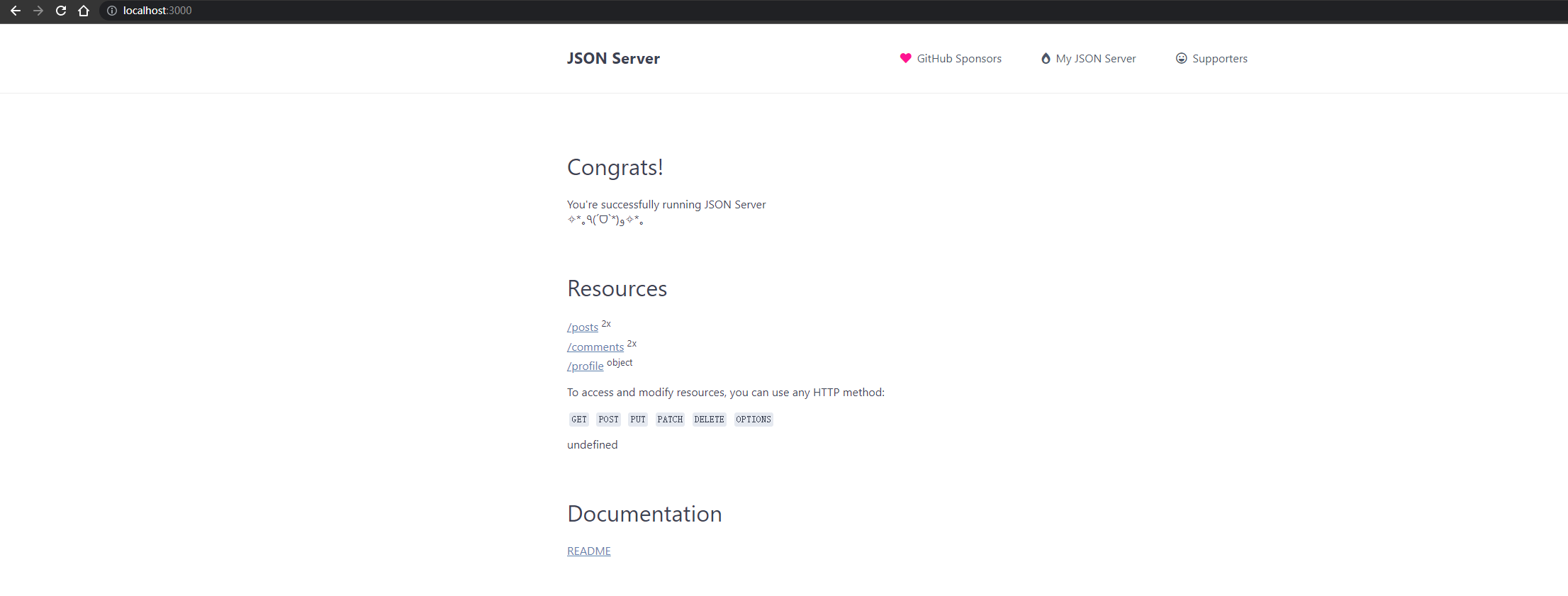Screen dimensions: 1568x596
Task: Click the smiley icon beside Supporters
Action: [1181, 58]
